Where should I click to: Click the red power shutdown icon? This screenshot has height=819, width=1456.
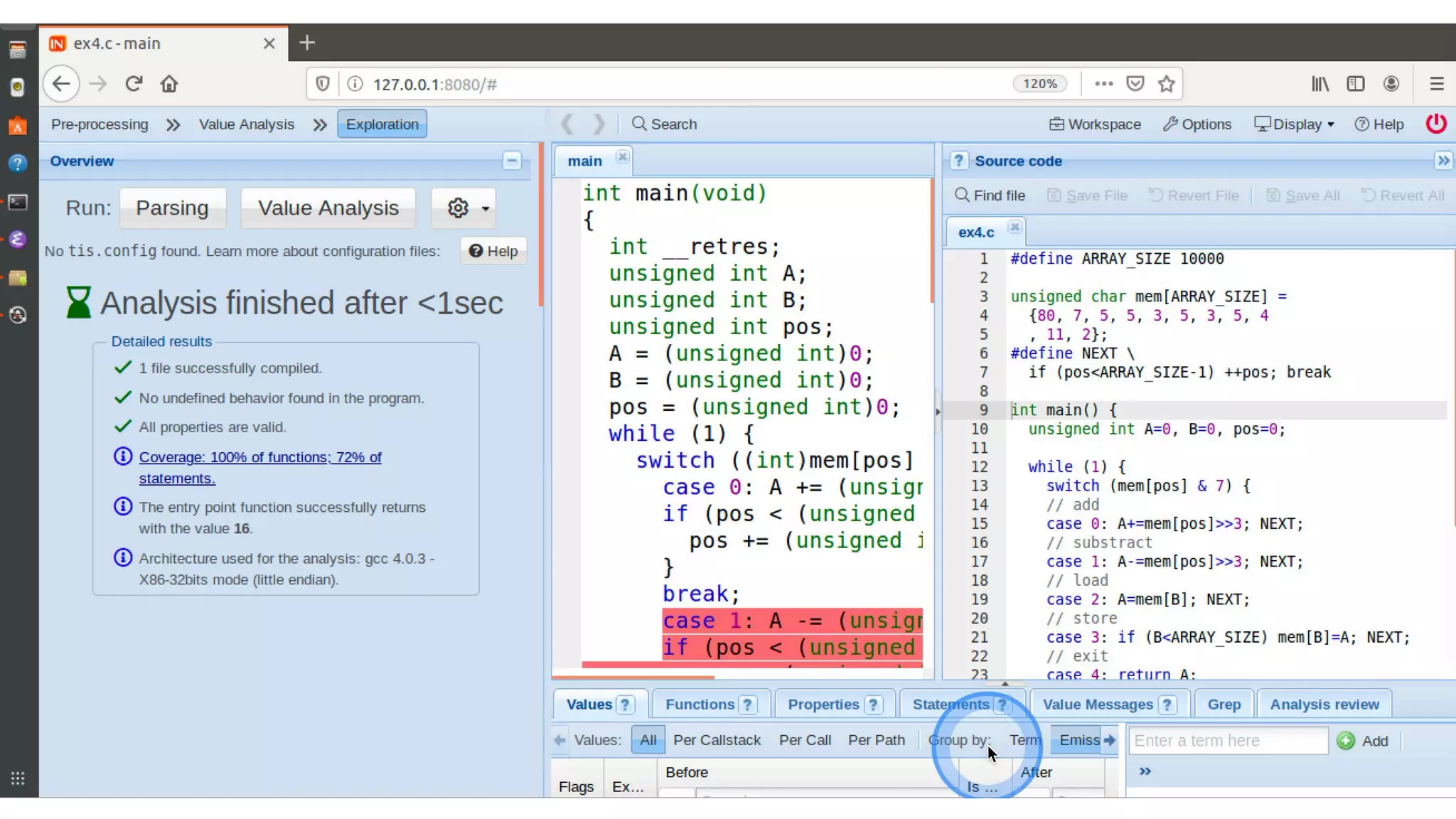click(x=1435, y=124)
